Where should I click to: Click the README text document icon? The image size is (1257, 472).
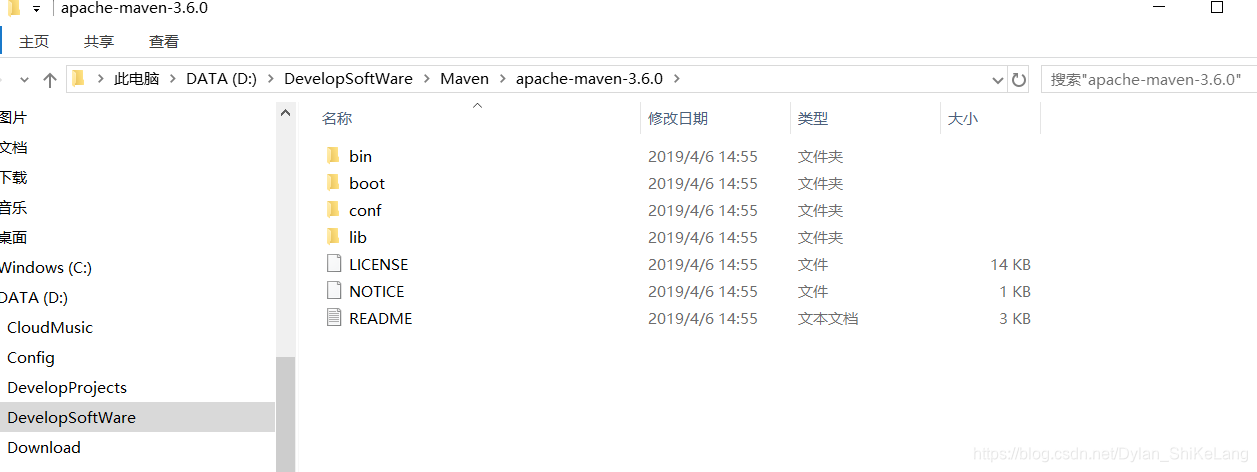(x=334, y=318)
